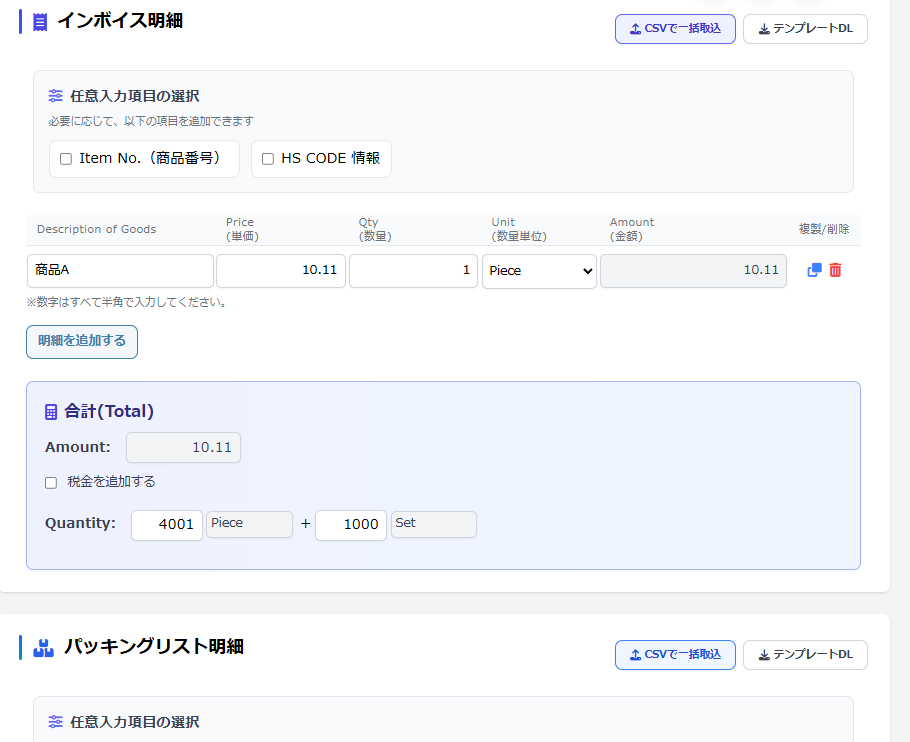Check the HS CODE 情報 option
This screenshot has width=910, height=742.
(x=267, y=158)
